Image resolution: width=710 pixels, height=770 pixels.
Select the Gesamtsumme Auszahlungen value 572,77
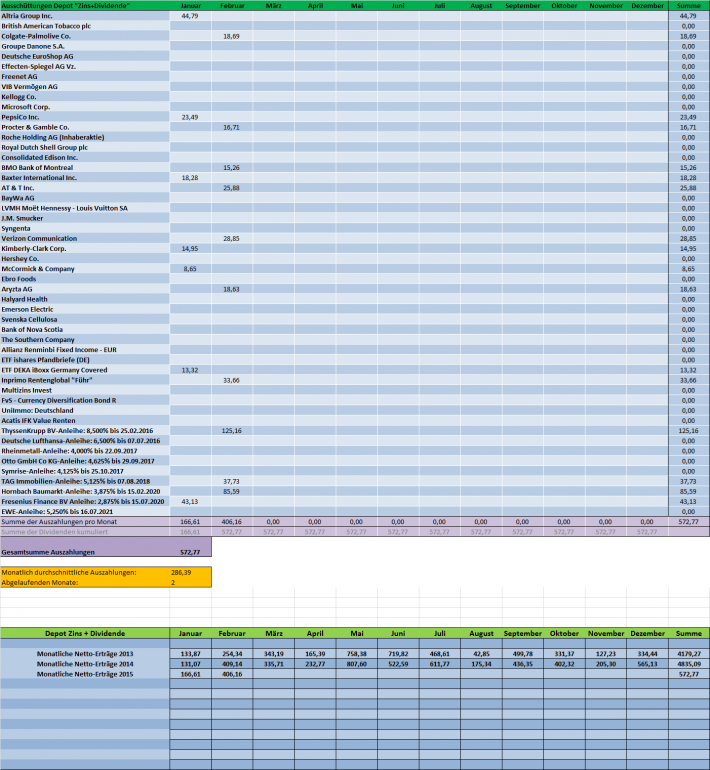(190, 552)
